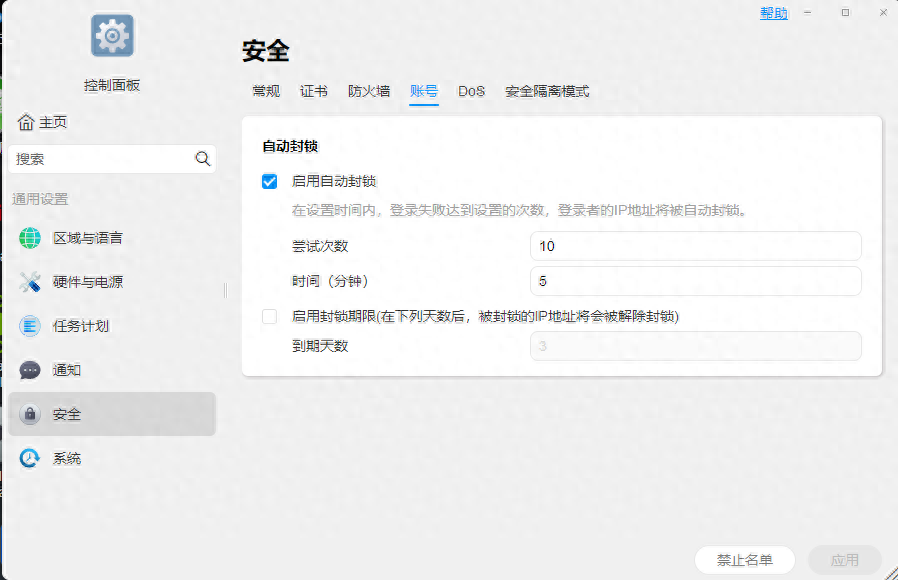Image resolution: width=898 pixels, height=580 pixels.
Task: Open the DoS tab
Action: tap(471, 90)
